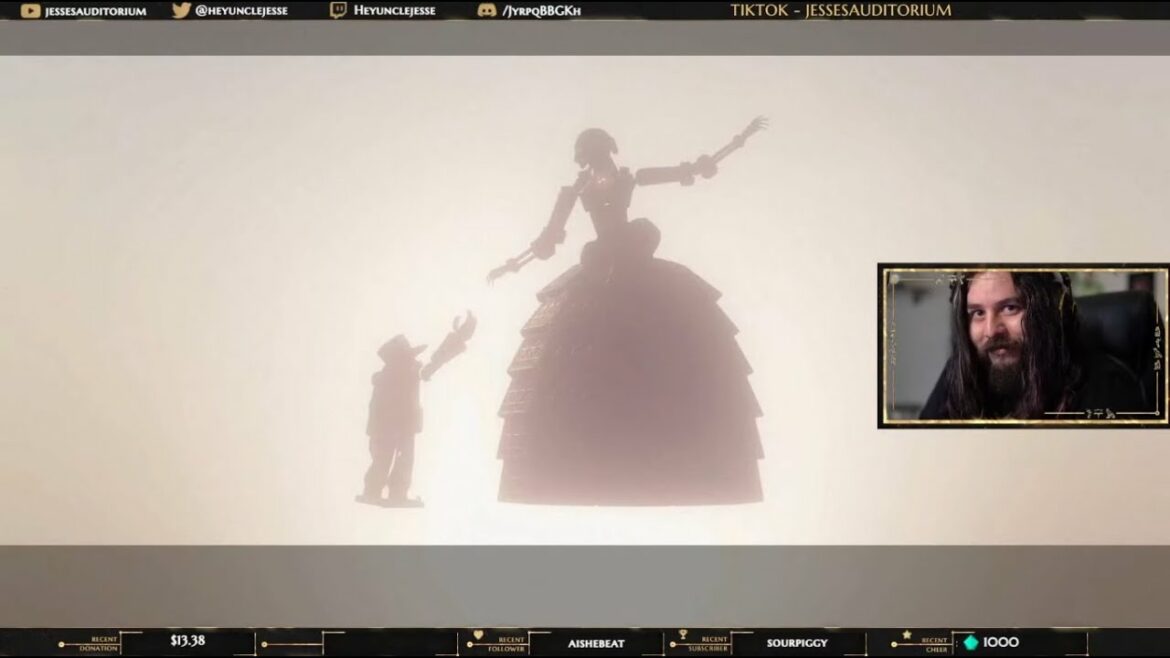
Task: Click the teal bits gem icon
Action: point(970,642)
